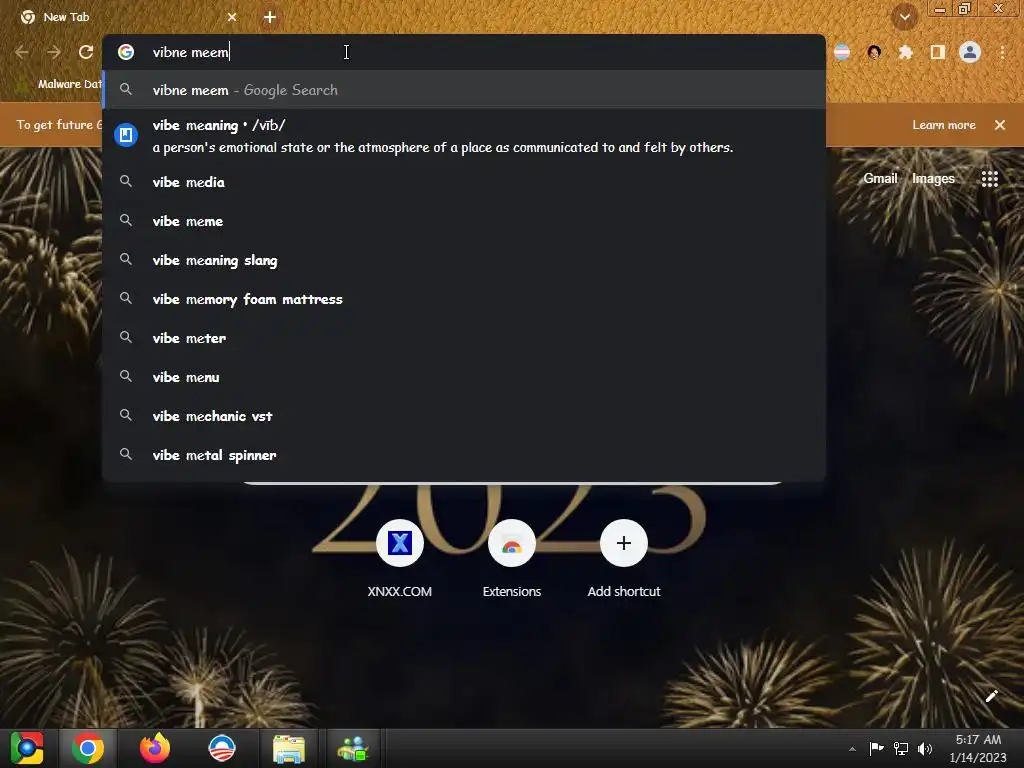Image resolution: width=1024 pixels, height=768 pixels.
Task: Choose 'vibe memory foam mattress' suggestion
Action: pyautogui.click(x=464, y=299)
